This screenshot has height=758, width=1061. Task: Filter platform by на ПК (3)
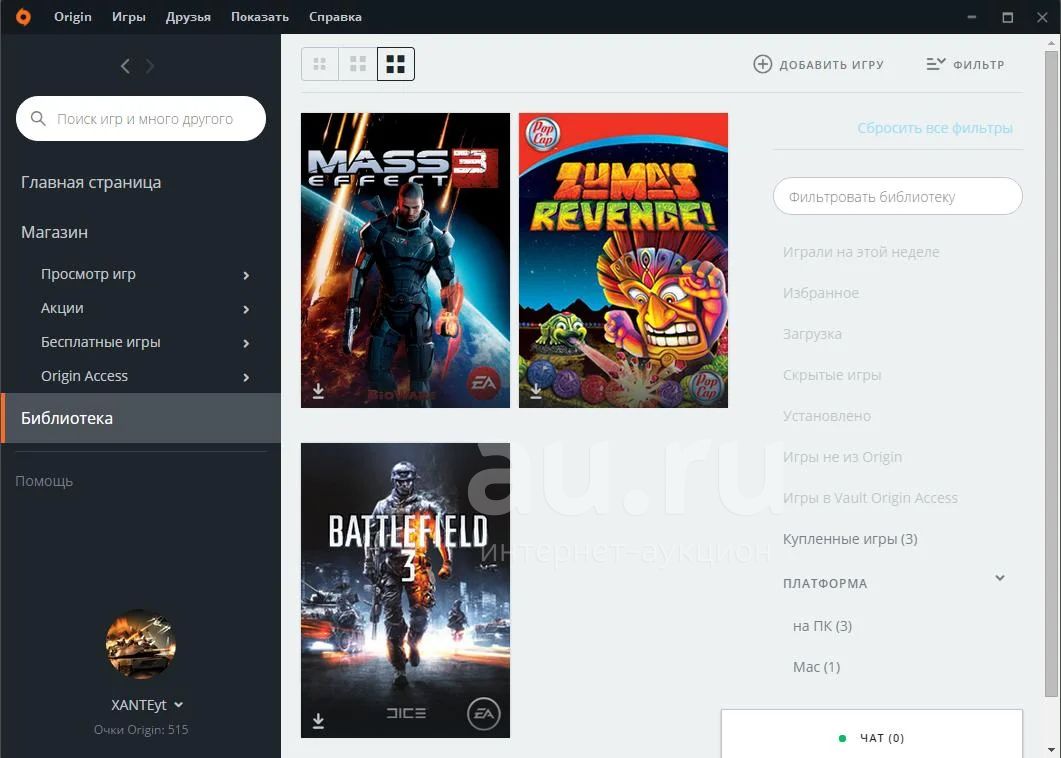(822, 626)
